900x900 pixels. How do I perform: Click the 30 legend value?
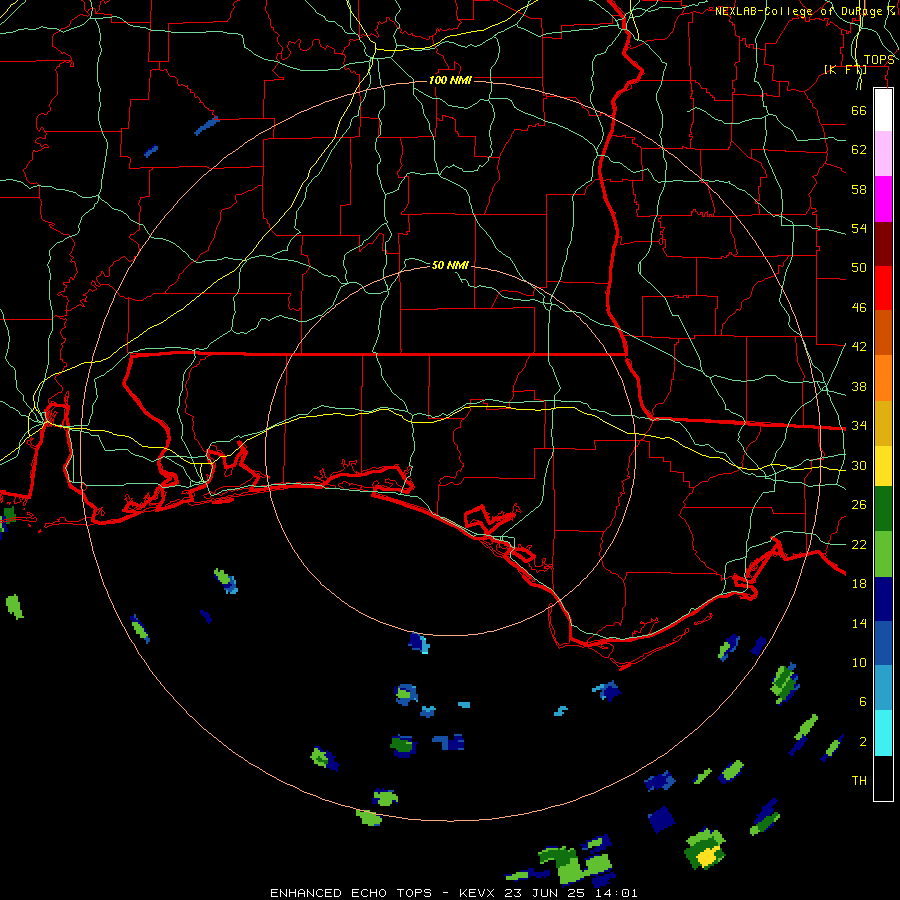coord(859,465)
